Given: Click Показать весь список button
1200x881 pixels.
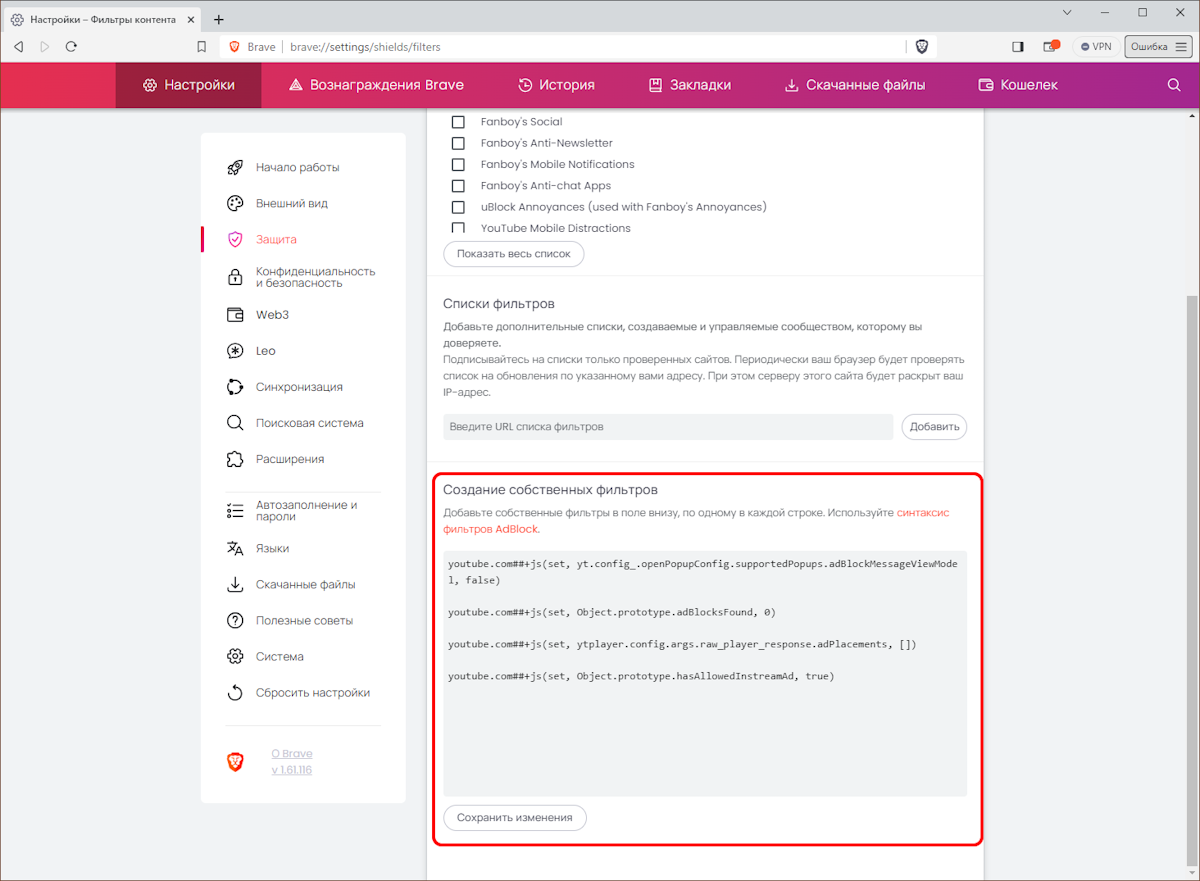Looking at the screenshot, I should (514, 254).
